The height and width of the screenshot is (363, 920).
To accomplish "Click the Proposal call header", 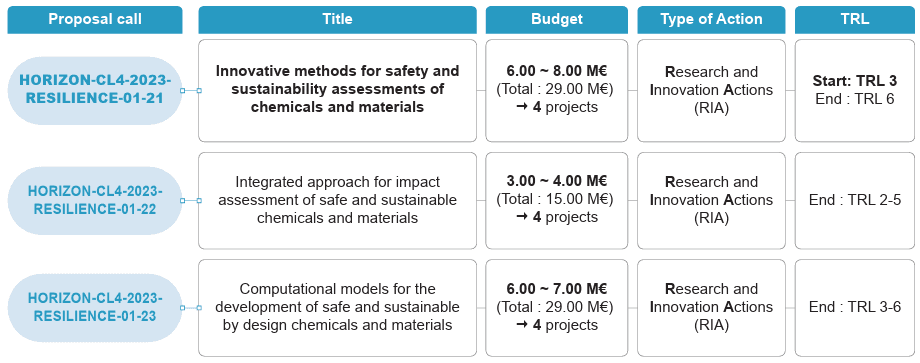I will click(x=94, y=19).
